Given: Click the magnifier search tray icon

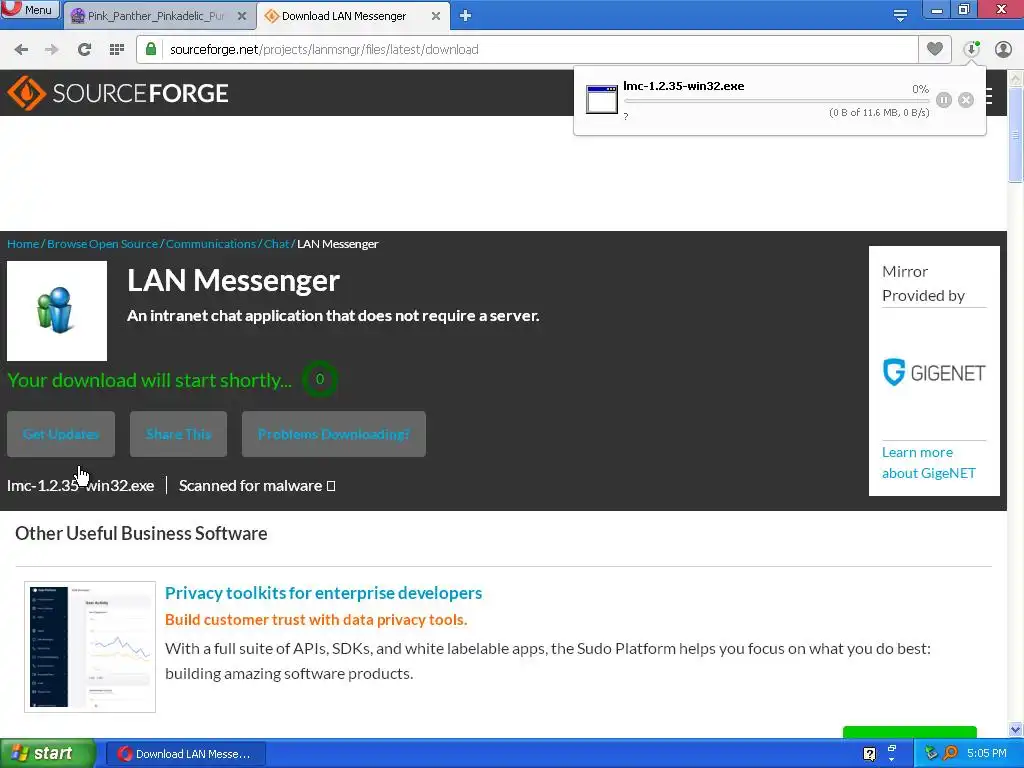Looking at the screenshot, I should [x=950, y=753].
